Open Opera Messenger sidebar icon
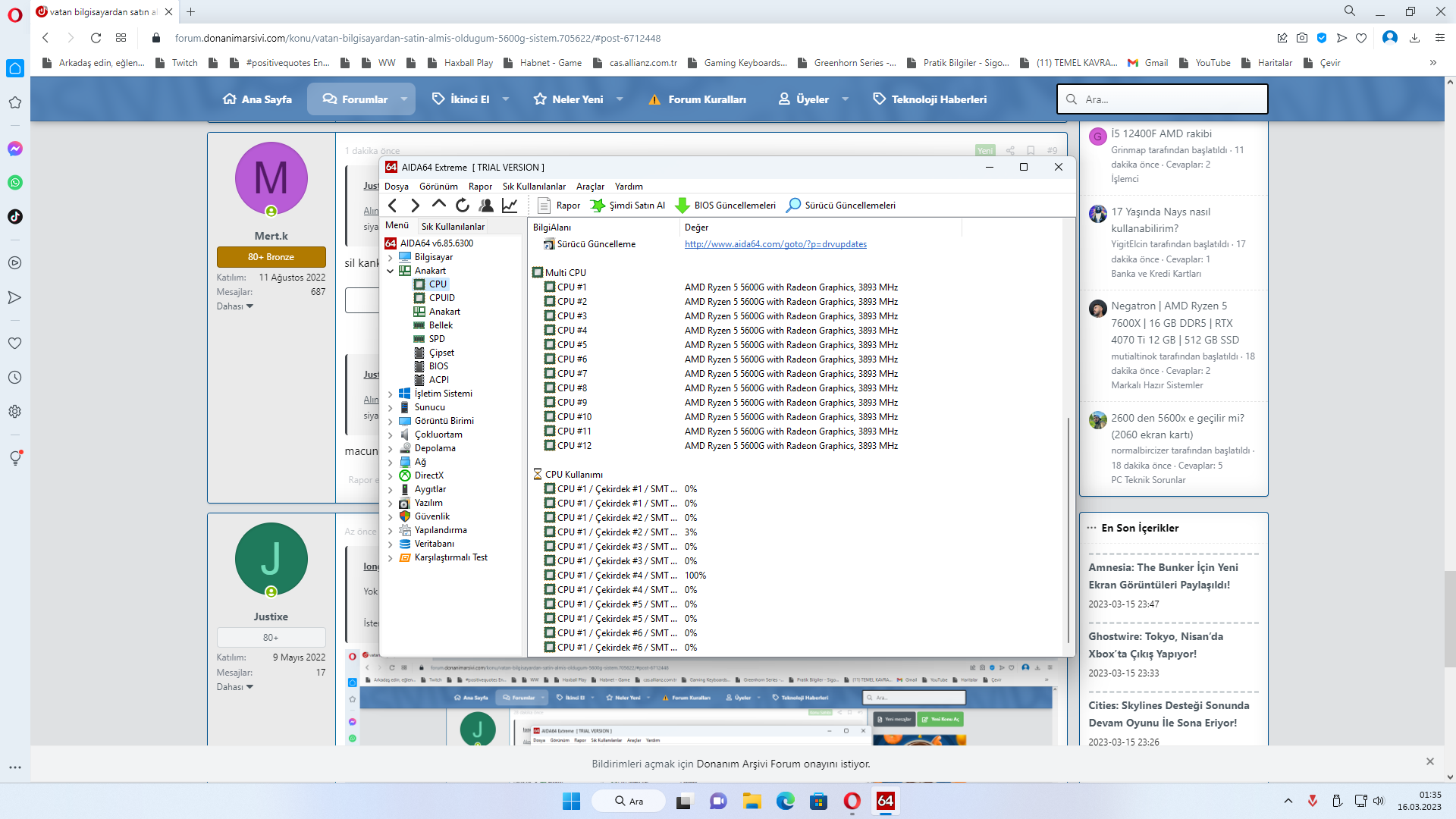 [14, 149]
